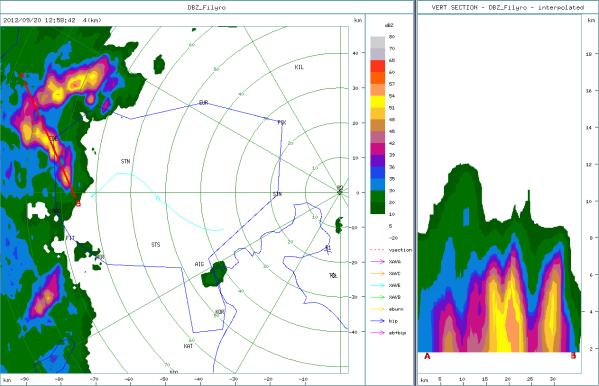Click marker B on vertical section
599x386 pixels.
[x=573, y=356]
